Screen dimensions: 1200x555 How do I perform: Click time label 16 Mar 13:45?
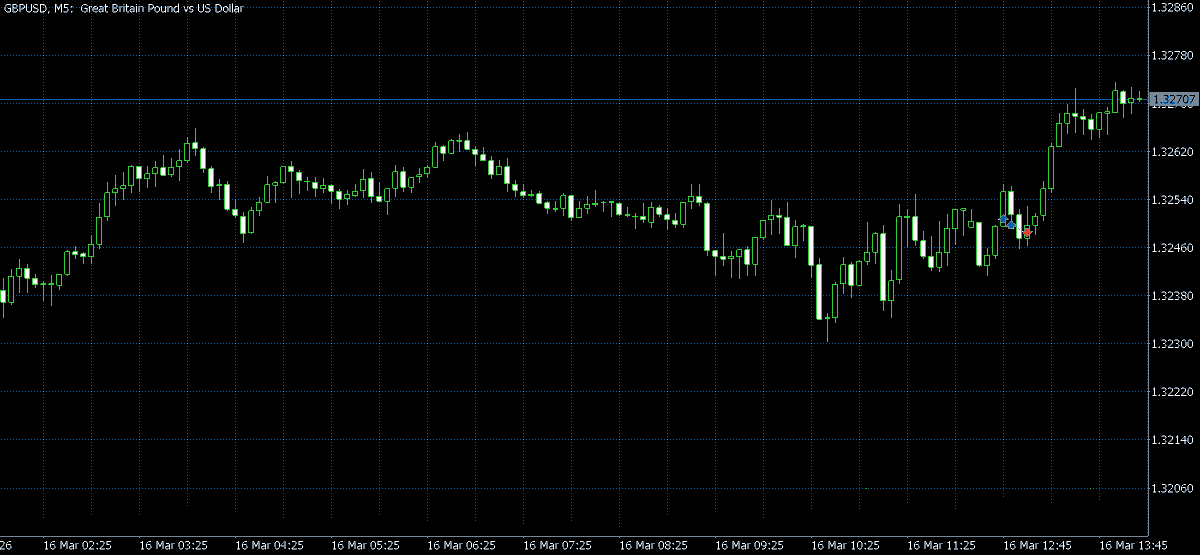pyautogui.click(x=1133, y=546)
